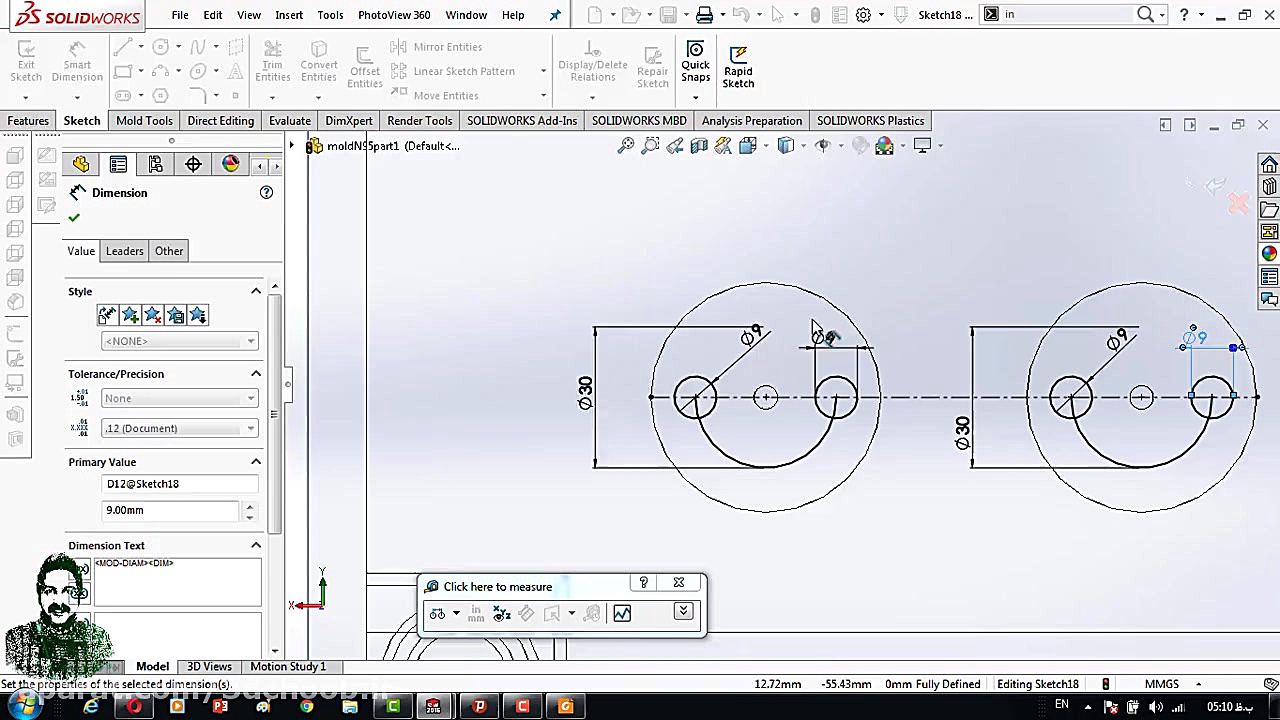Click the Create Sensor graph icon in Measure
The width and height of the screenshot is (1280, 720).
(x=622, y=613)
